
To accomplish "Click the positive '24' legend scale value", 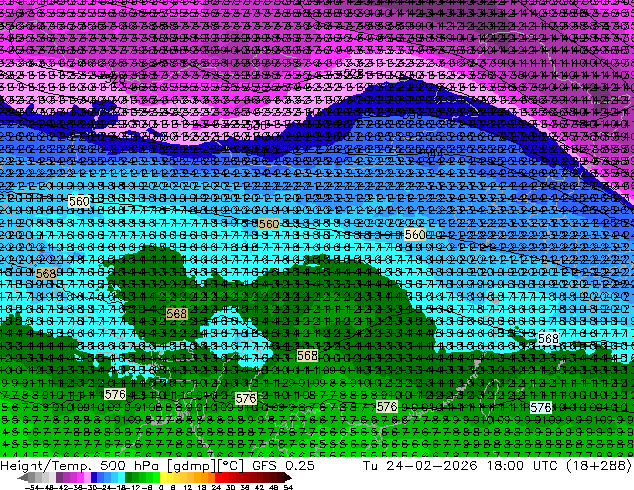I will point(216,487).
